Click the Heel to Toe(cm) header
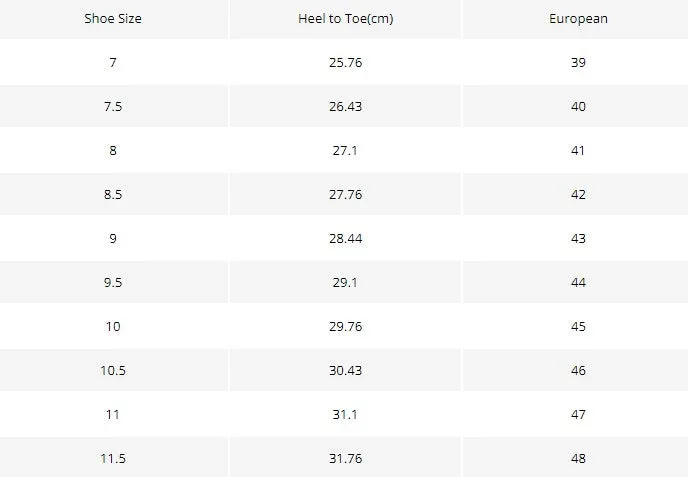 point(346,18)
